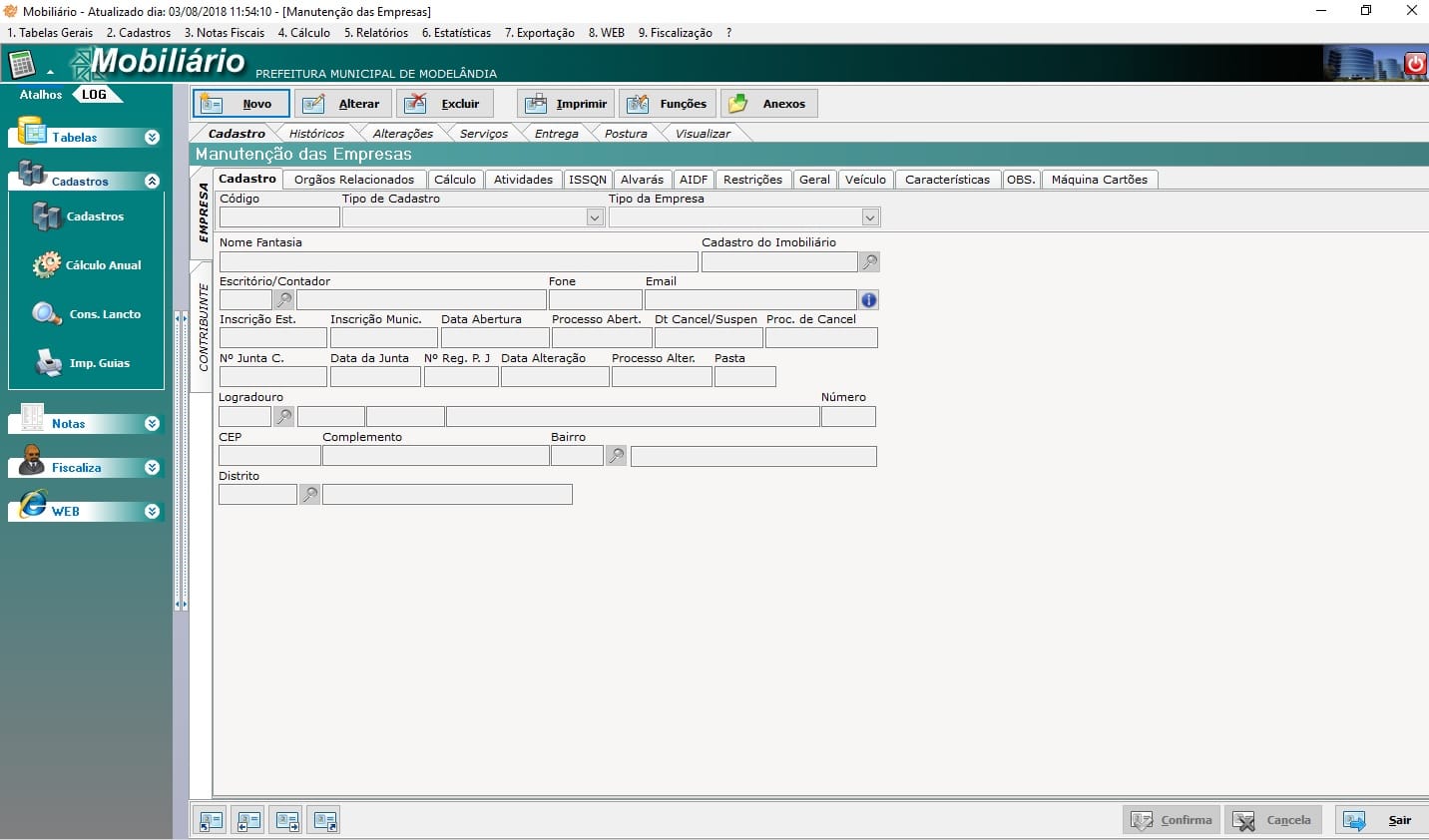Go to first record navigation button
The width and height of the screenshot is (1429, 840).
[211, 821]
